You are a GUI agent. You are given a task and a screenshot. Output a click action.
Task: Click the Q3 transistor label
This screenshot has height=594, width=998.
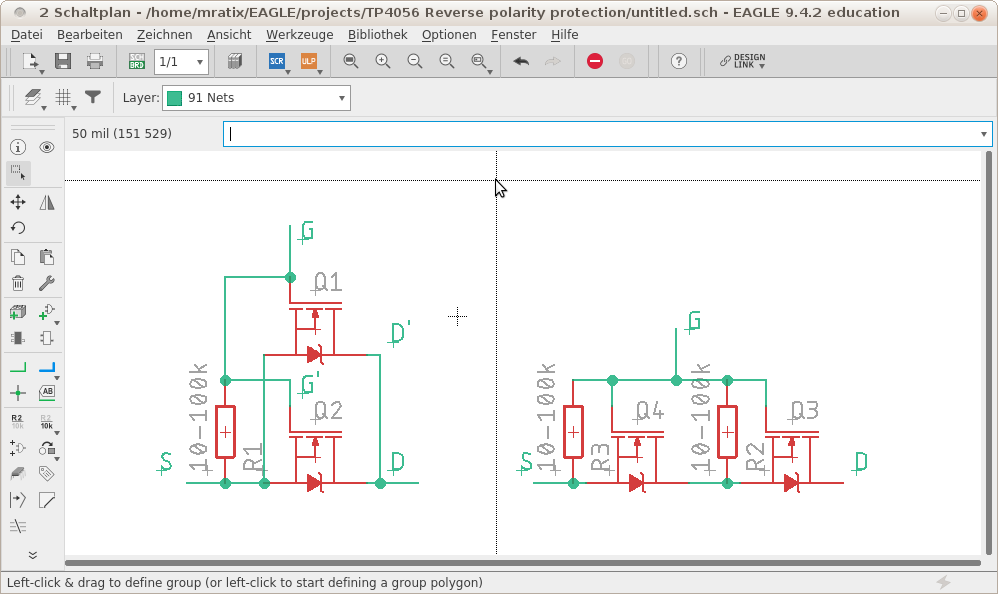coord(805,411)
